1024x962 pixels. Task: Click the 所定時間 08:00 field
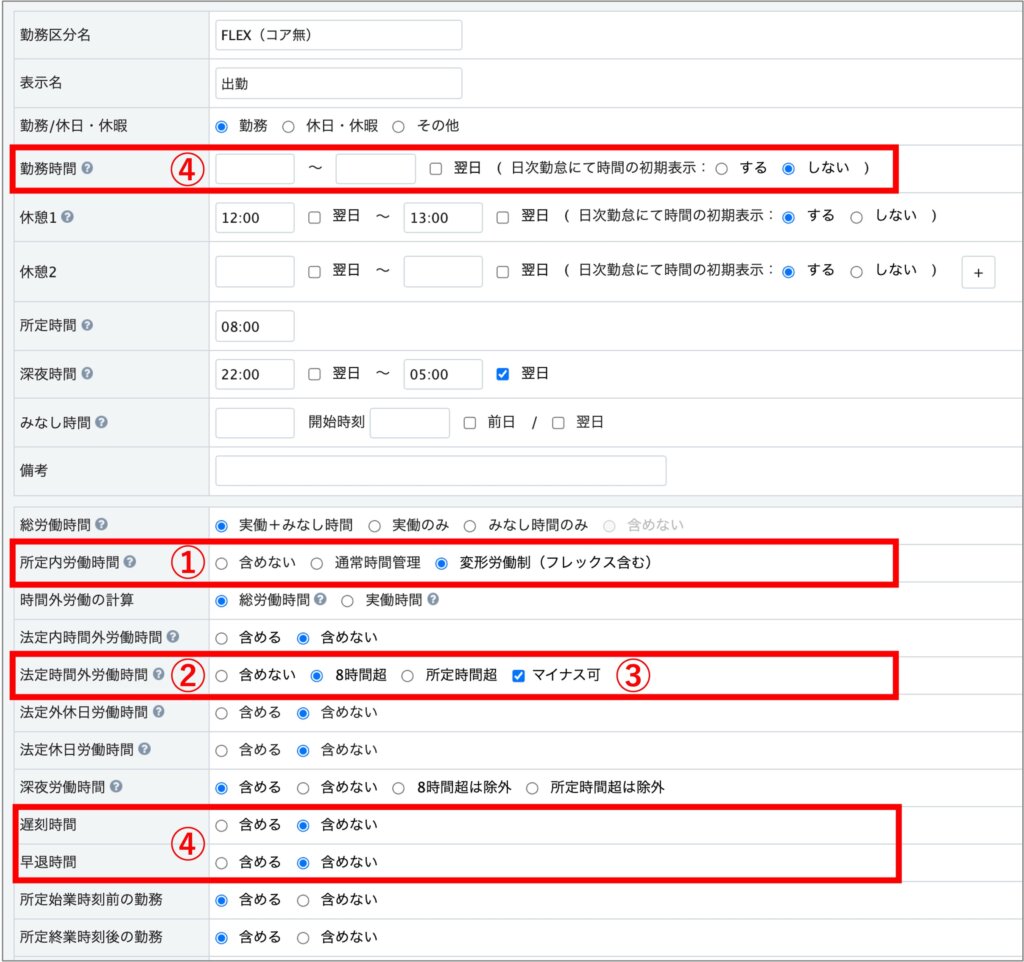tap(254, 326)
